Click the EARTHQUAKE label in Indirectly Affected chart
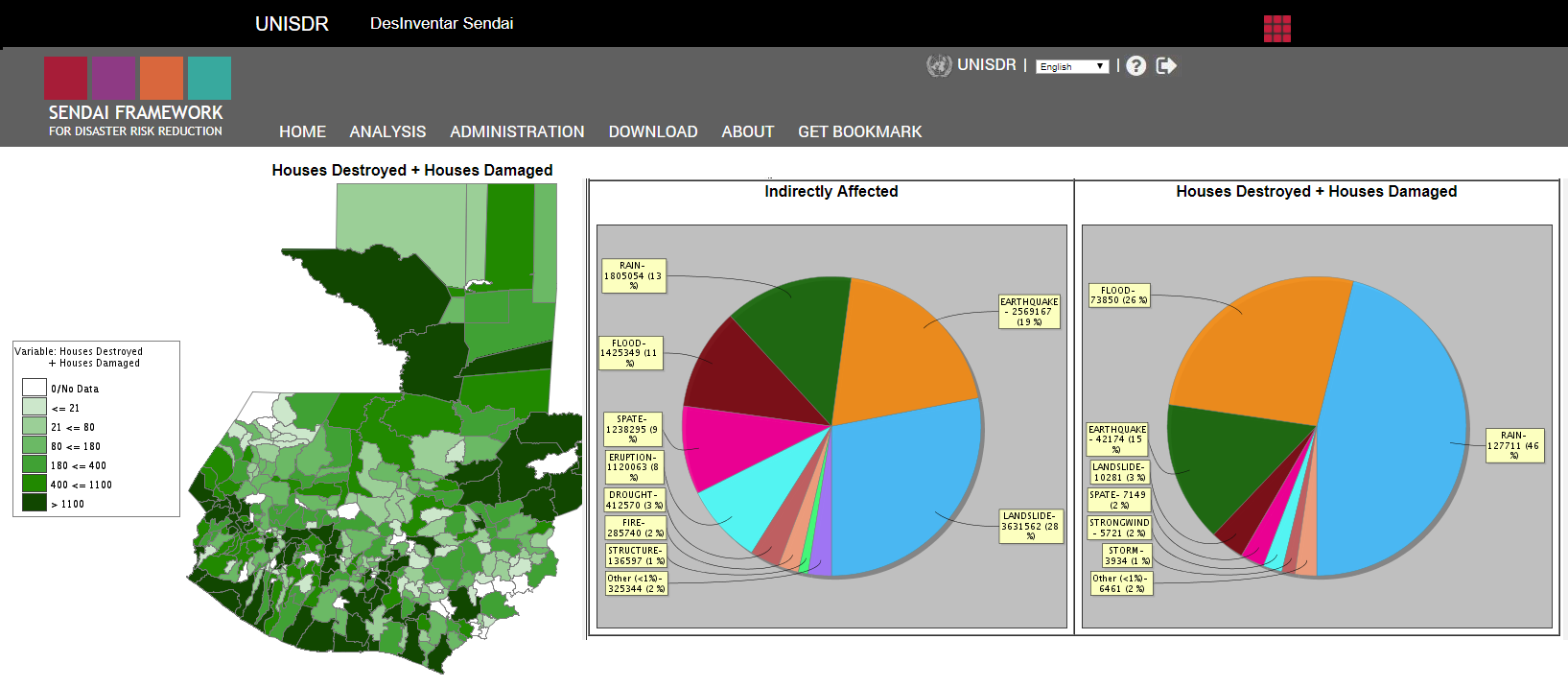This screenshot has width=1568, height=687. point(1029,312)
